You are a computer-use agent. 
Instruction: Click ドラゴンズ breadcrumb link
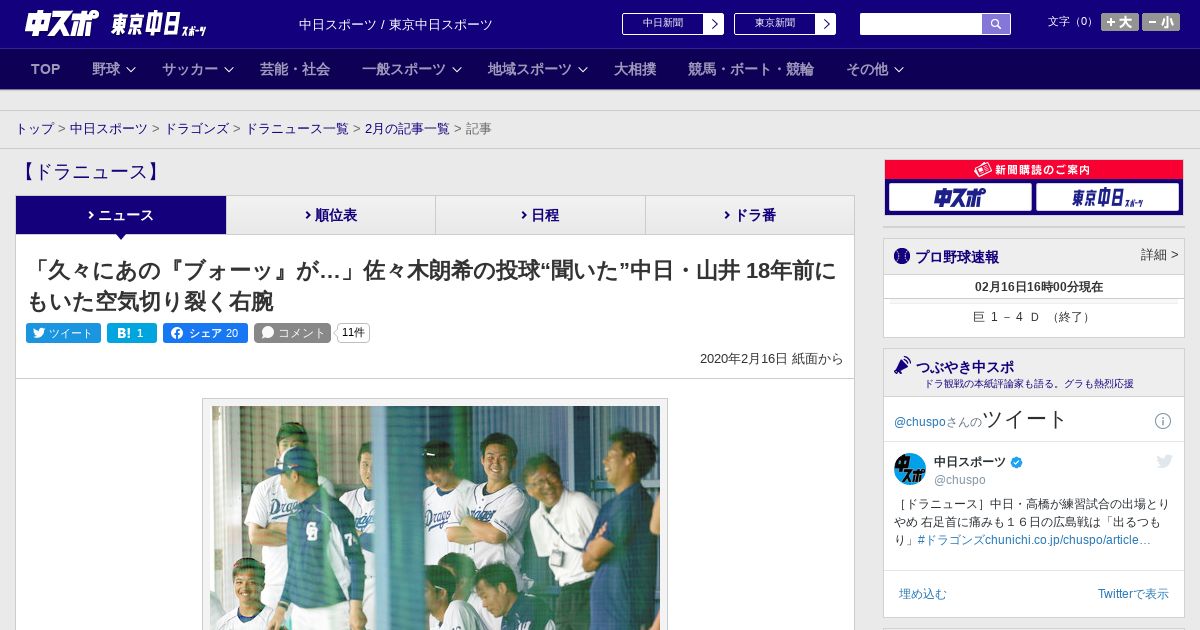tap(197, 129)
